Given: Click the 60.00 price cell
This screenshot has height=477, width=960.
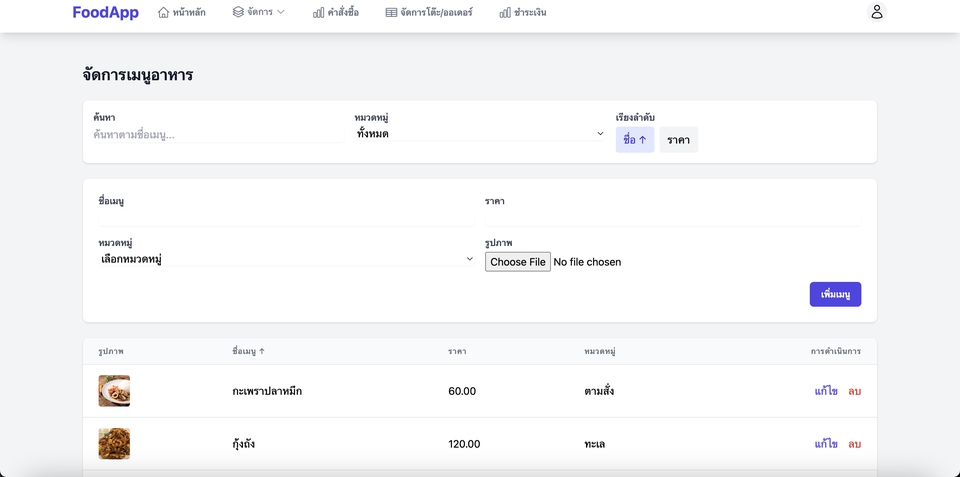Looking at the screenshot, I should click(462, 391).
